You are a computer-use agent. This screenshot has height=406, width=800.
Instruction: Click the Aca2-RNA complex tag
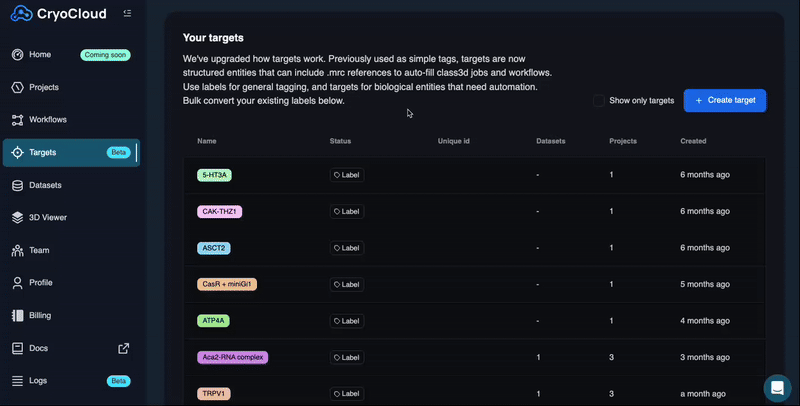click(x=233, y=357)
